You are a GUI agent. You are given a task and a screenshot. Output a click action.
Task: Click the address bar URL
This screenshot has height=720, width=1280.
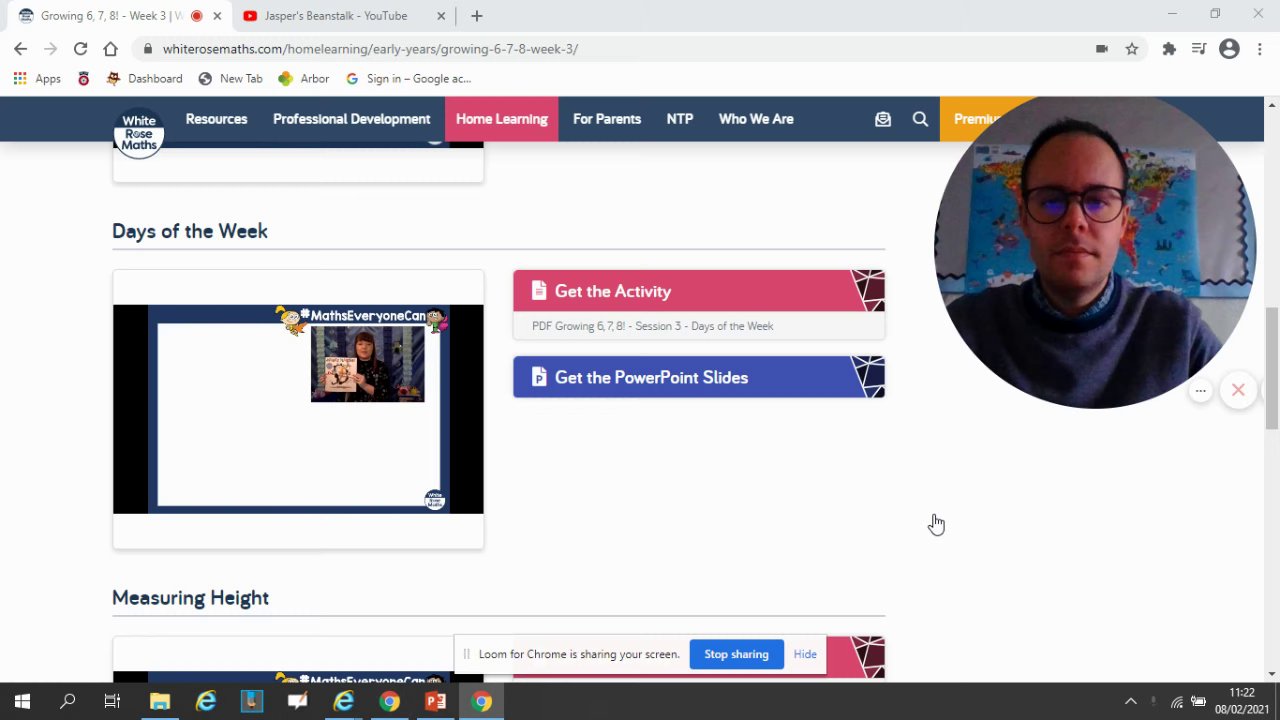370,48
